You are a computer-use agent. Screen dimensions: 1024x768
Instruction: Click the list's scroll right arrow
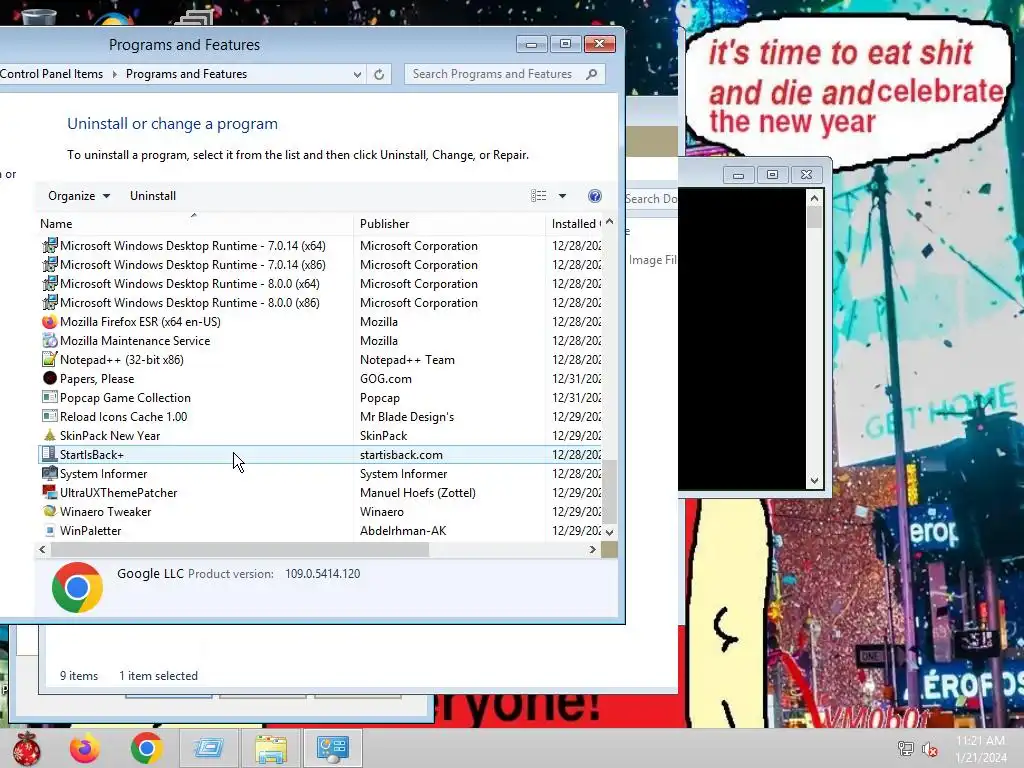[x=592, y=549]
